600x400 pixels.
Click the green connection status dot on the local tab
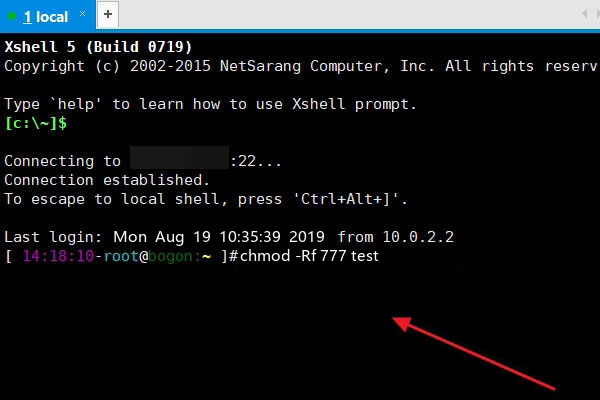pyautogui.click(x=11, y=17)
